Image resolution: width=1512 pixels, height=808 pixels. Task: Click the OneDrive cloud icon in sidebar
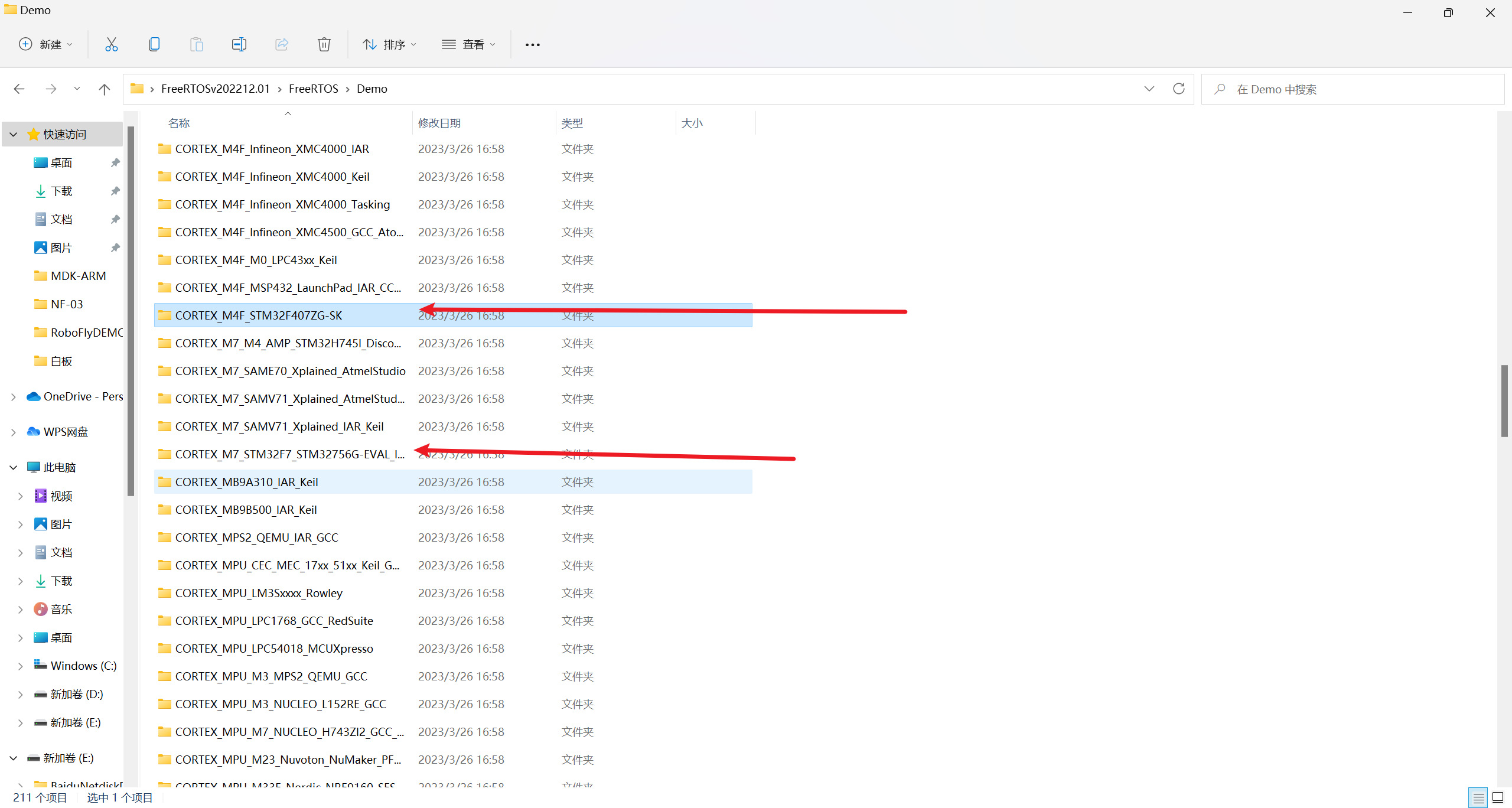[x=34, y=396]
